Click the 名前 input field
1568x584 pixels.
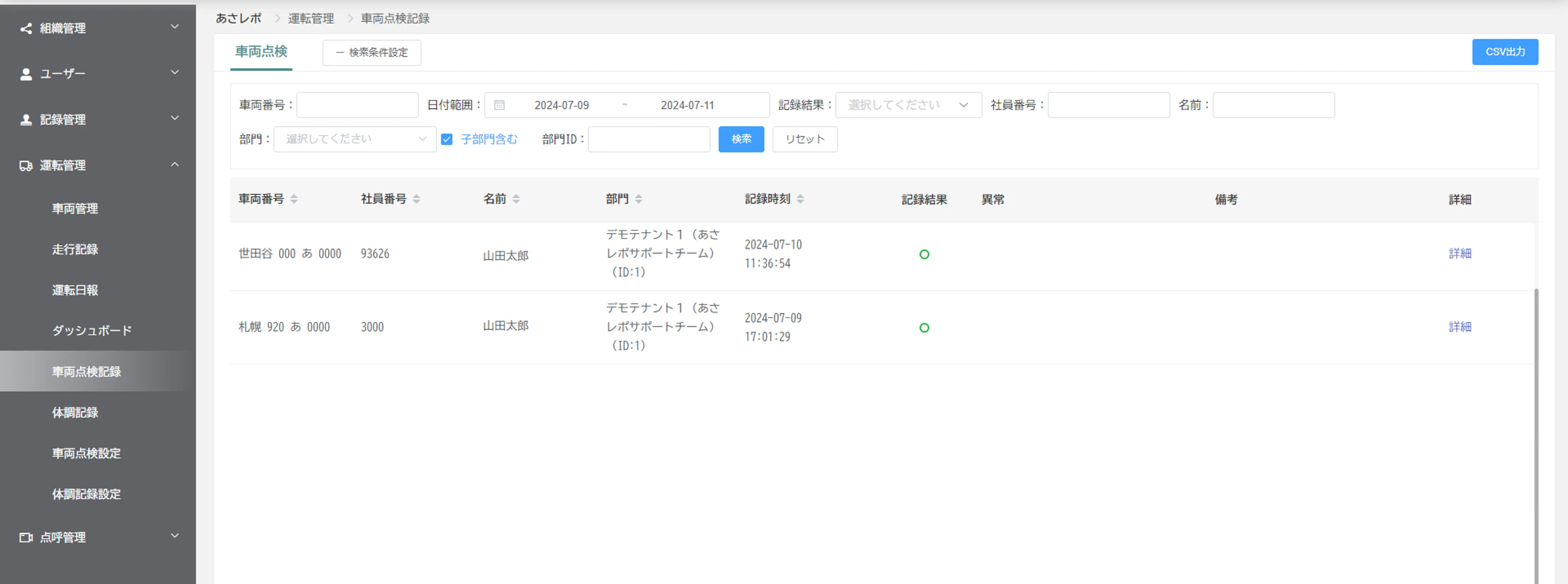coord(1273,105)
